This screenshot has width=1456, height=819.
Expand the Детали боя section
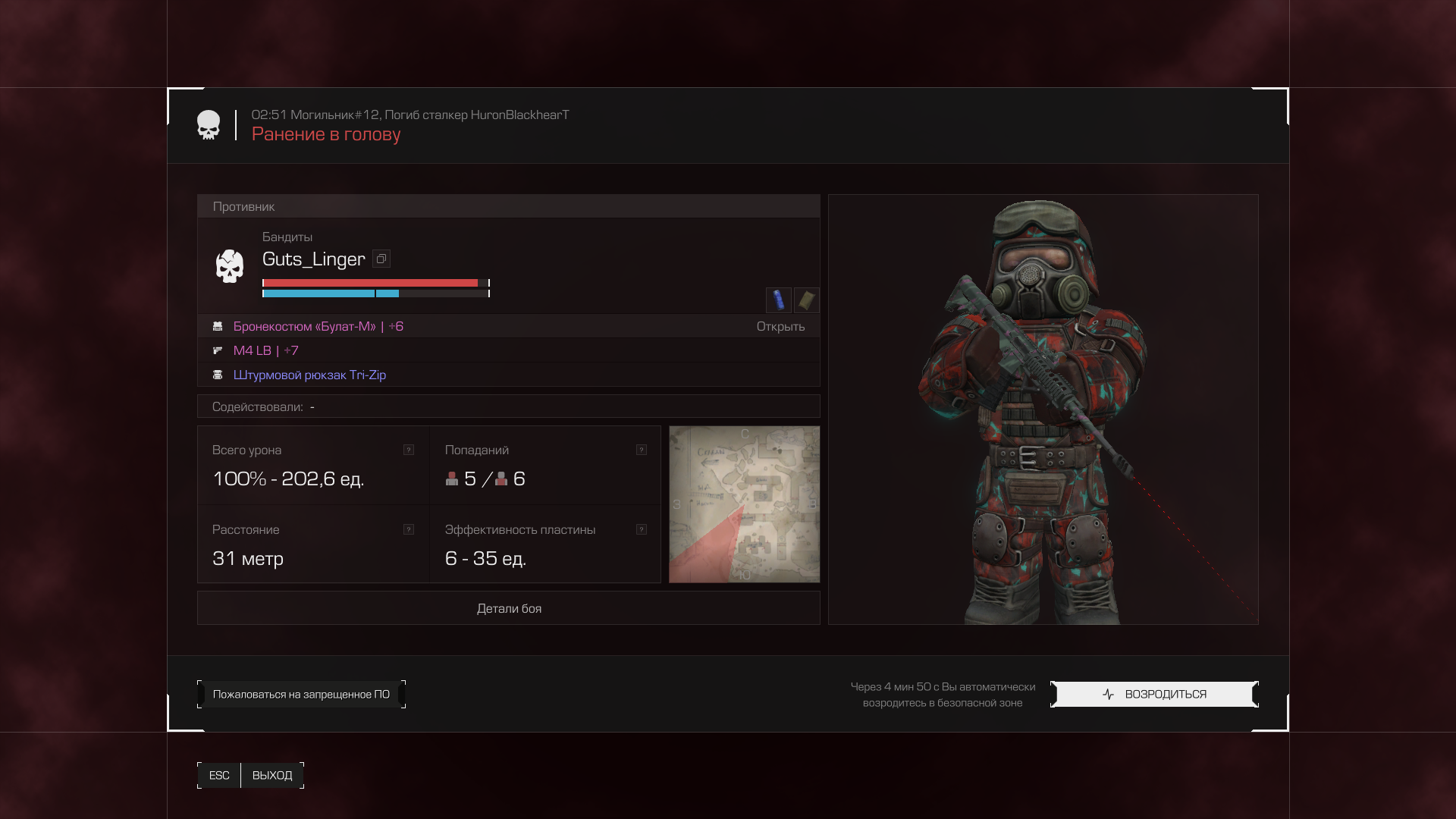click(x=509, y=608)
